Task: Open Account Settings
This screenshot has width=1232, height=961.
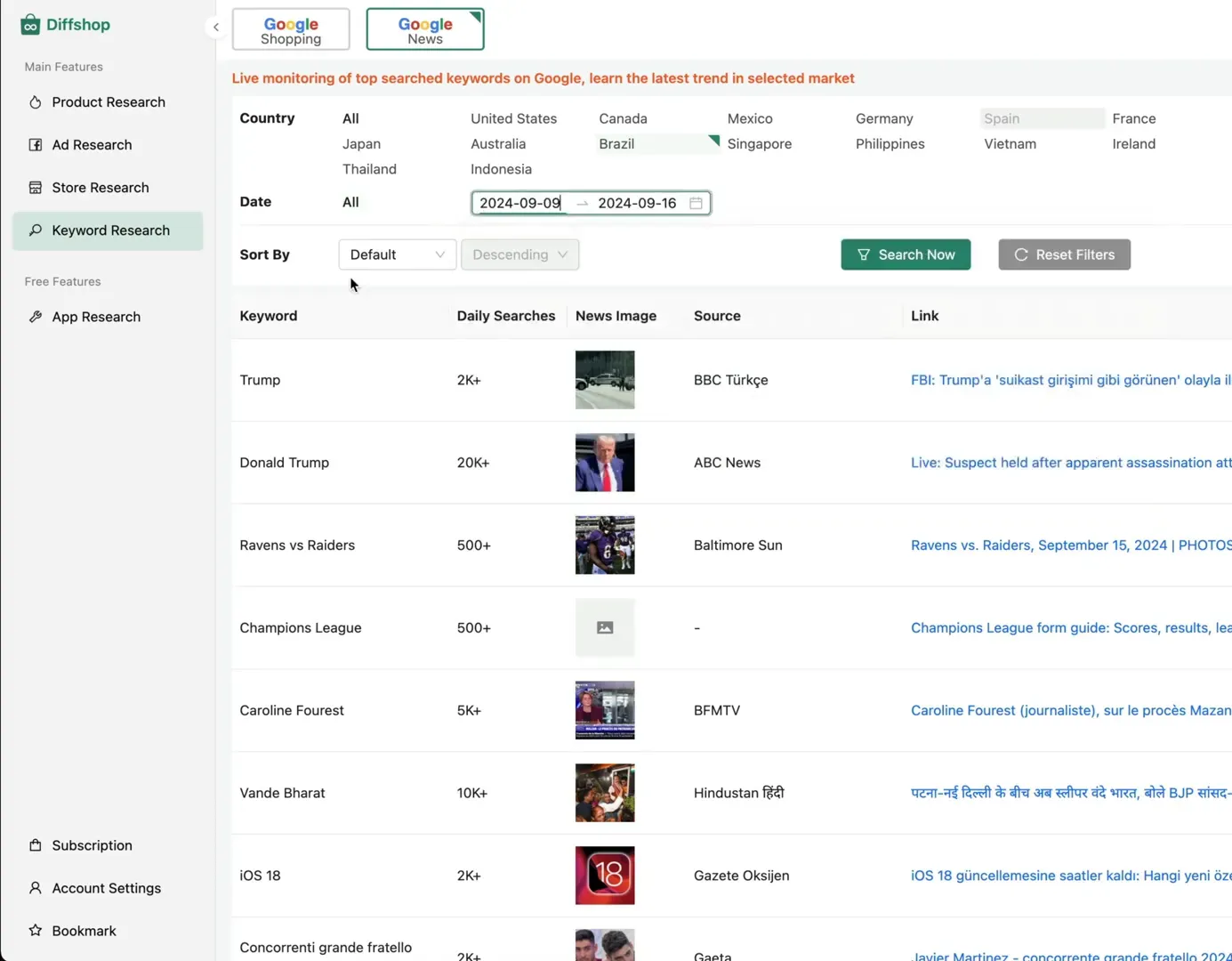Action: point(108,888)
